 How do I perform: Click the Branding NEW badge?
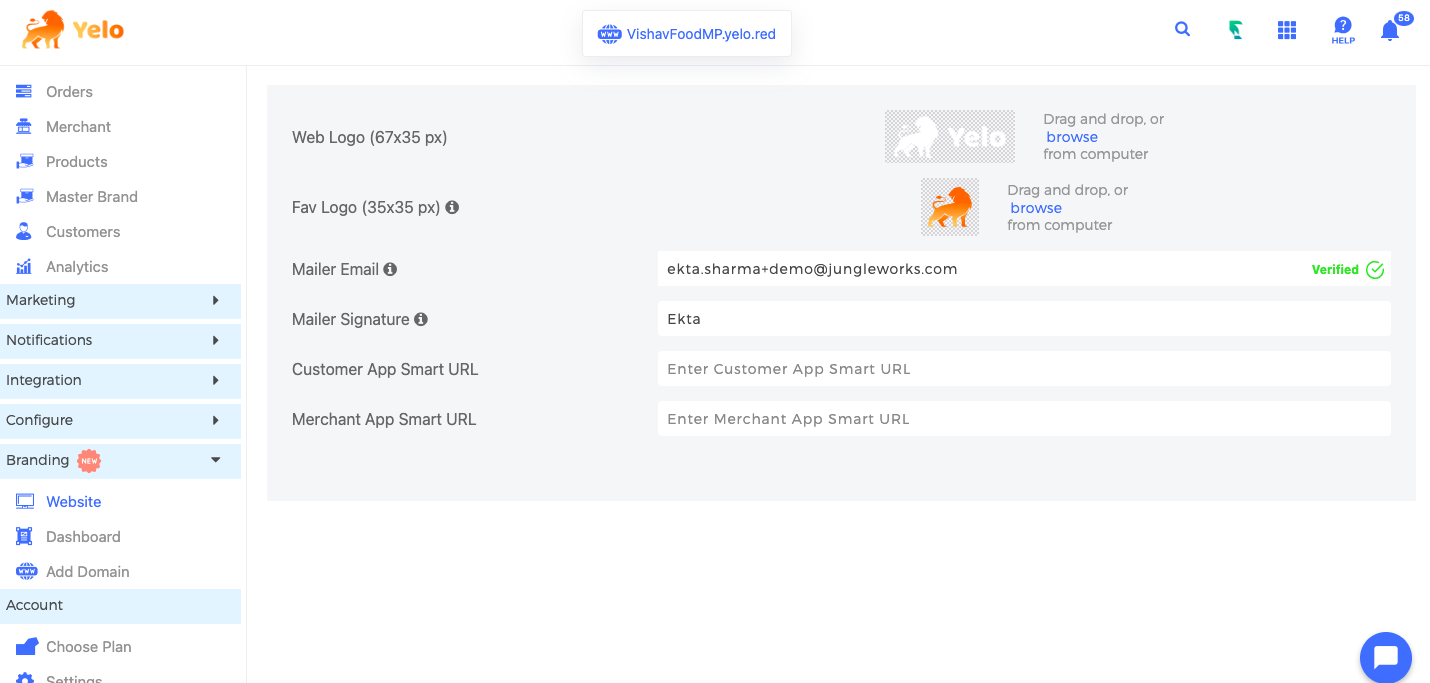(89, 460)
